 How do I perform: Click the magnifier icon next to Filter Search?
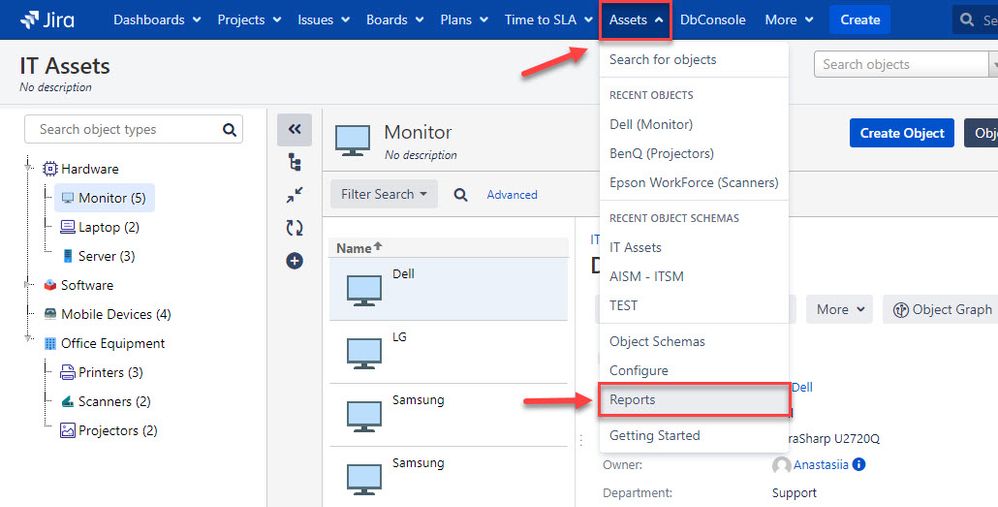click(x=461, y=195)
